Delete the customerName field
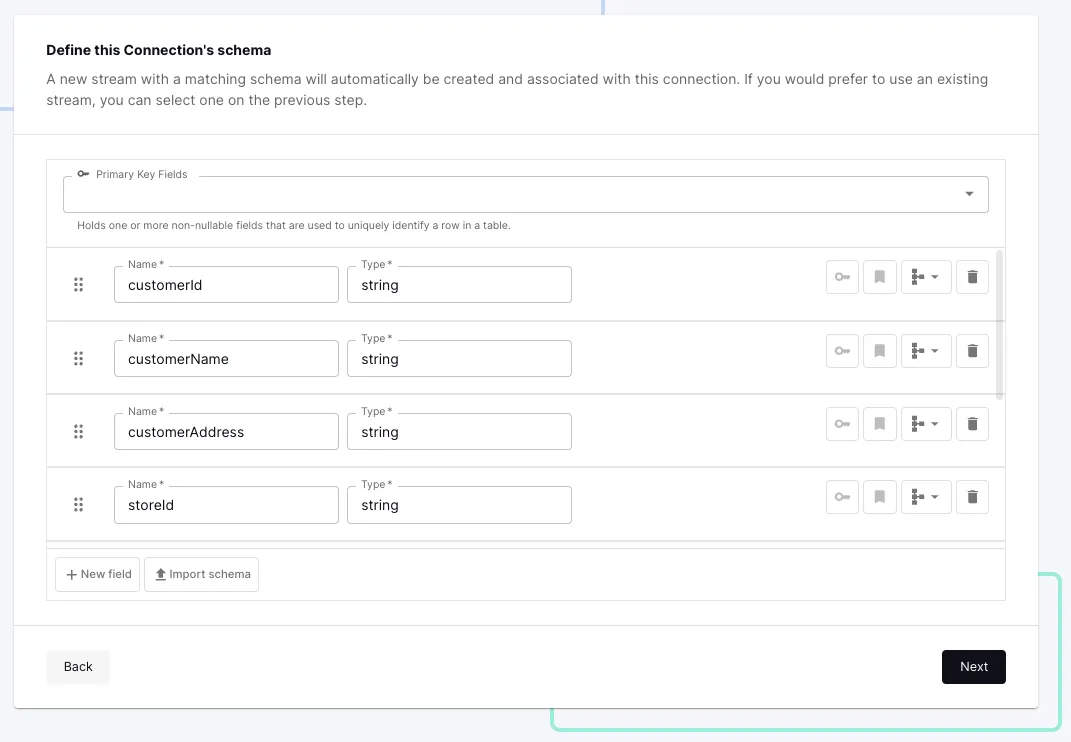 click(973, 351)
